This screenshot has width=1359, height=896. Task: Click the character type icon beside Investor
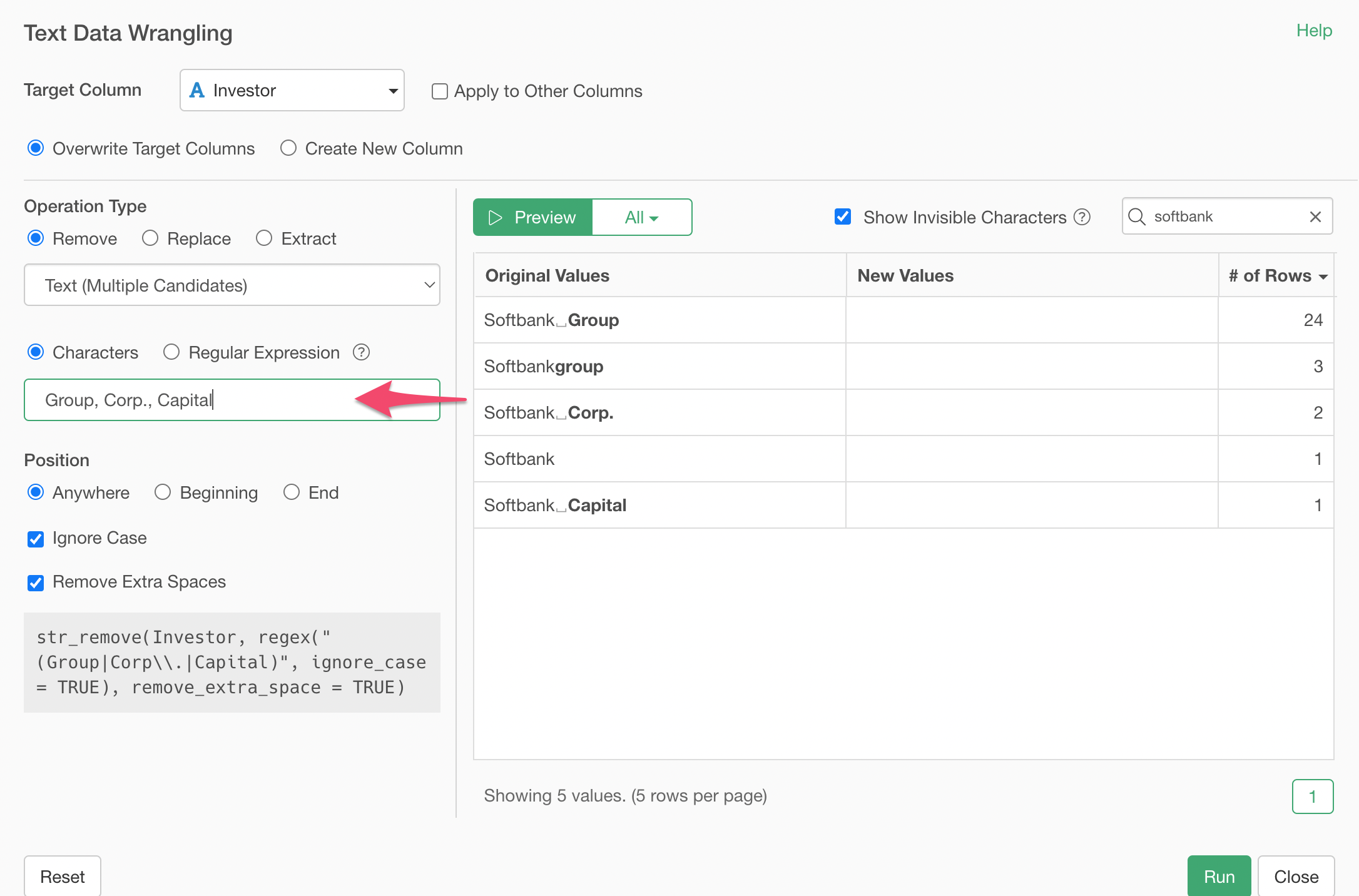coord(197,90)
